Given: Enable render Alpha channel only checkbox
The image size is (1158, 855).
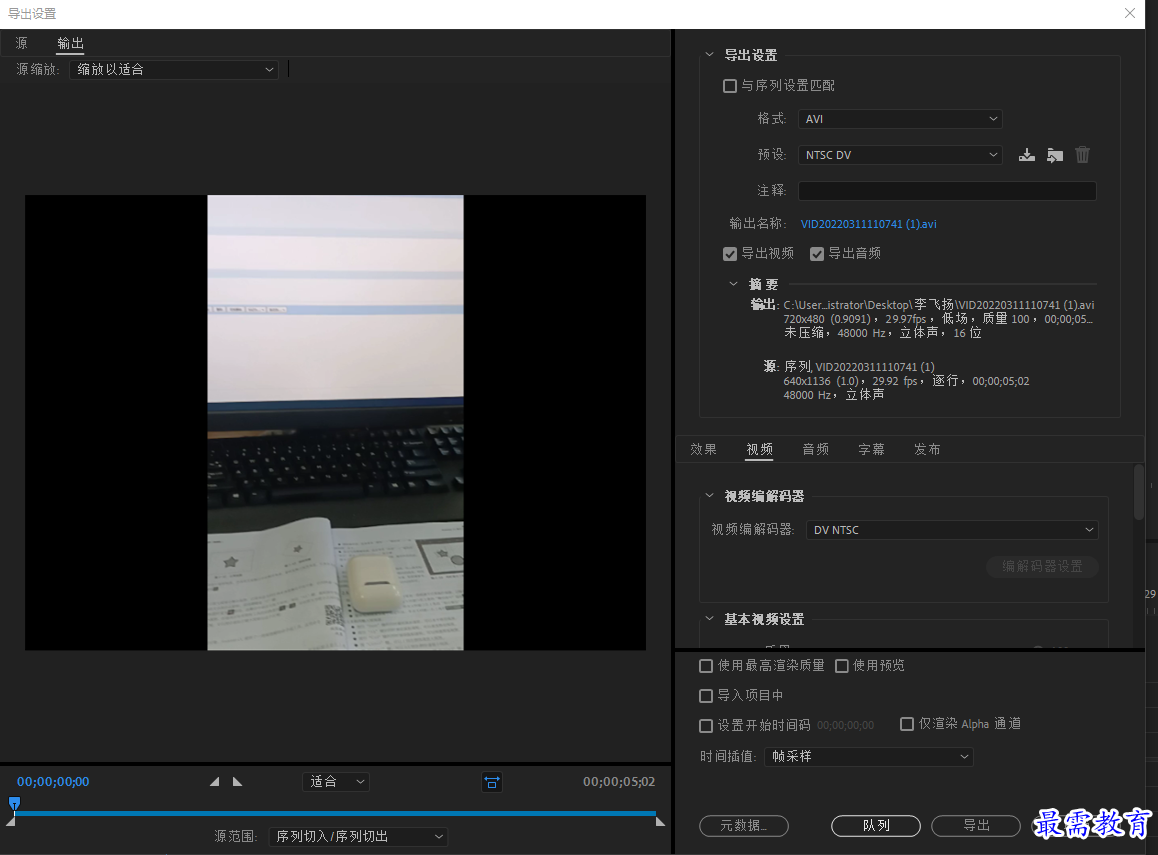Looking at the screenshot, I should click(907, 724).
